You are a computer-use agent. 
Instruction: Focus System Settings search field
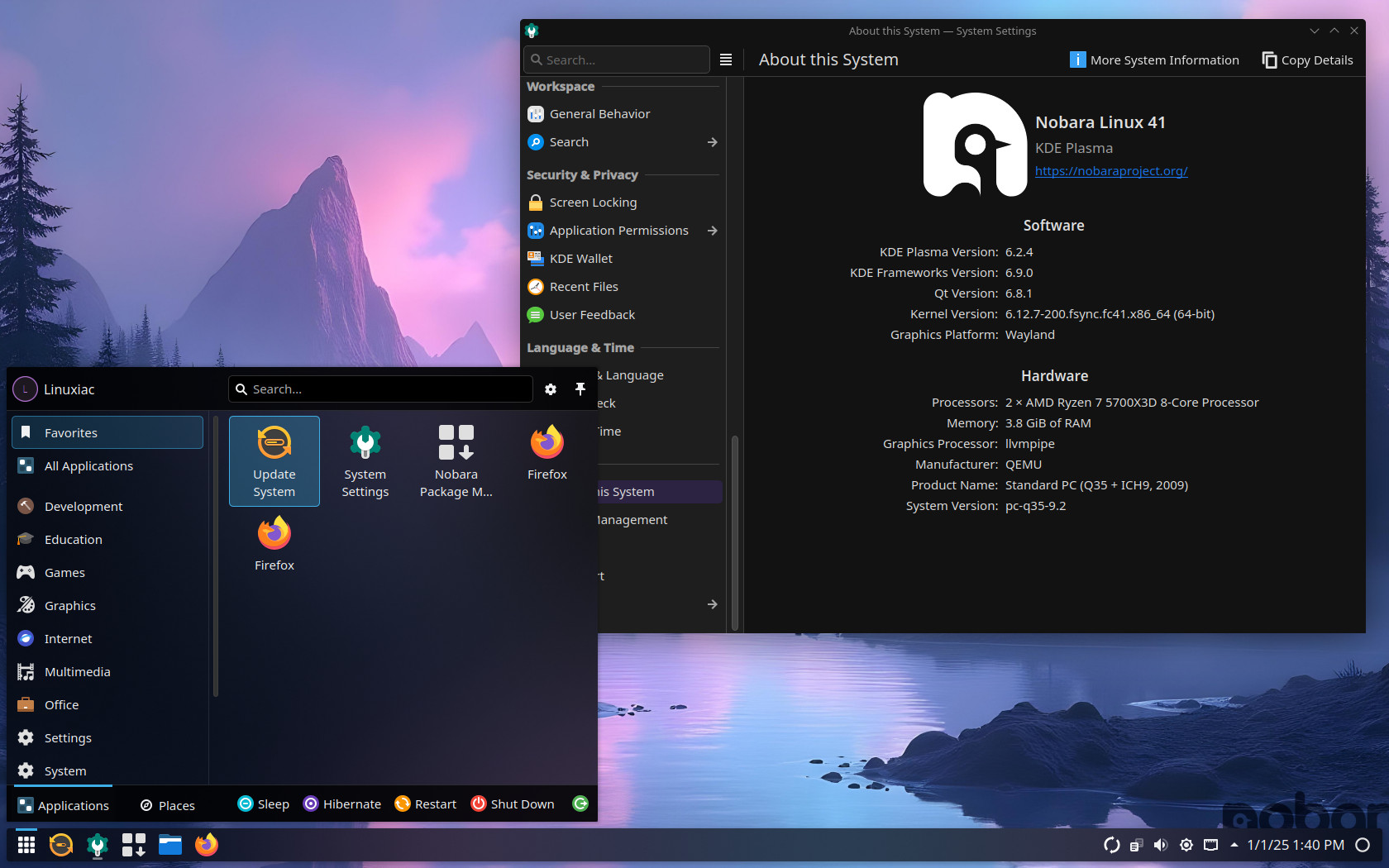coord(617,60)
